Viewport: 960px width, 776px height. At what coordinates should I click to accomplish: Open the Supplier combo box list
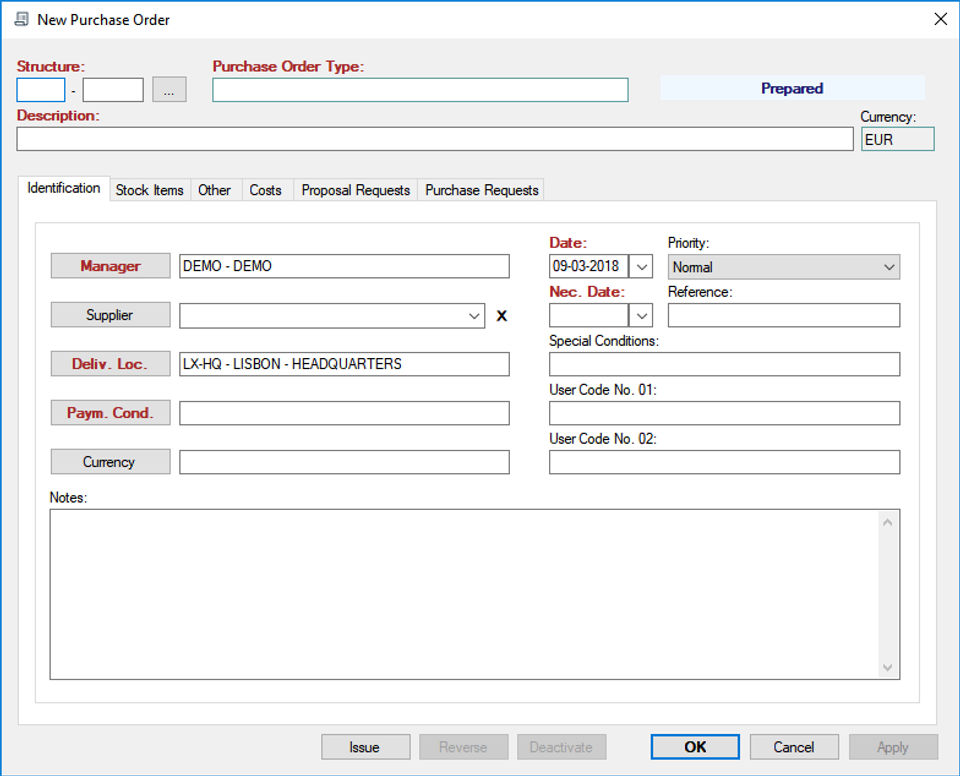click(x=474, y=316)
